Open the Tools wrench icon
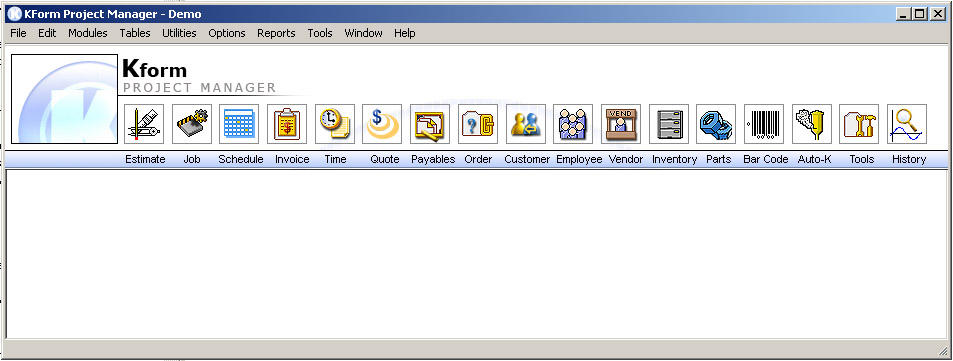Image resolution: width=953 pixels, height=361 pixels. [859, 124]
